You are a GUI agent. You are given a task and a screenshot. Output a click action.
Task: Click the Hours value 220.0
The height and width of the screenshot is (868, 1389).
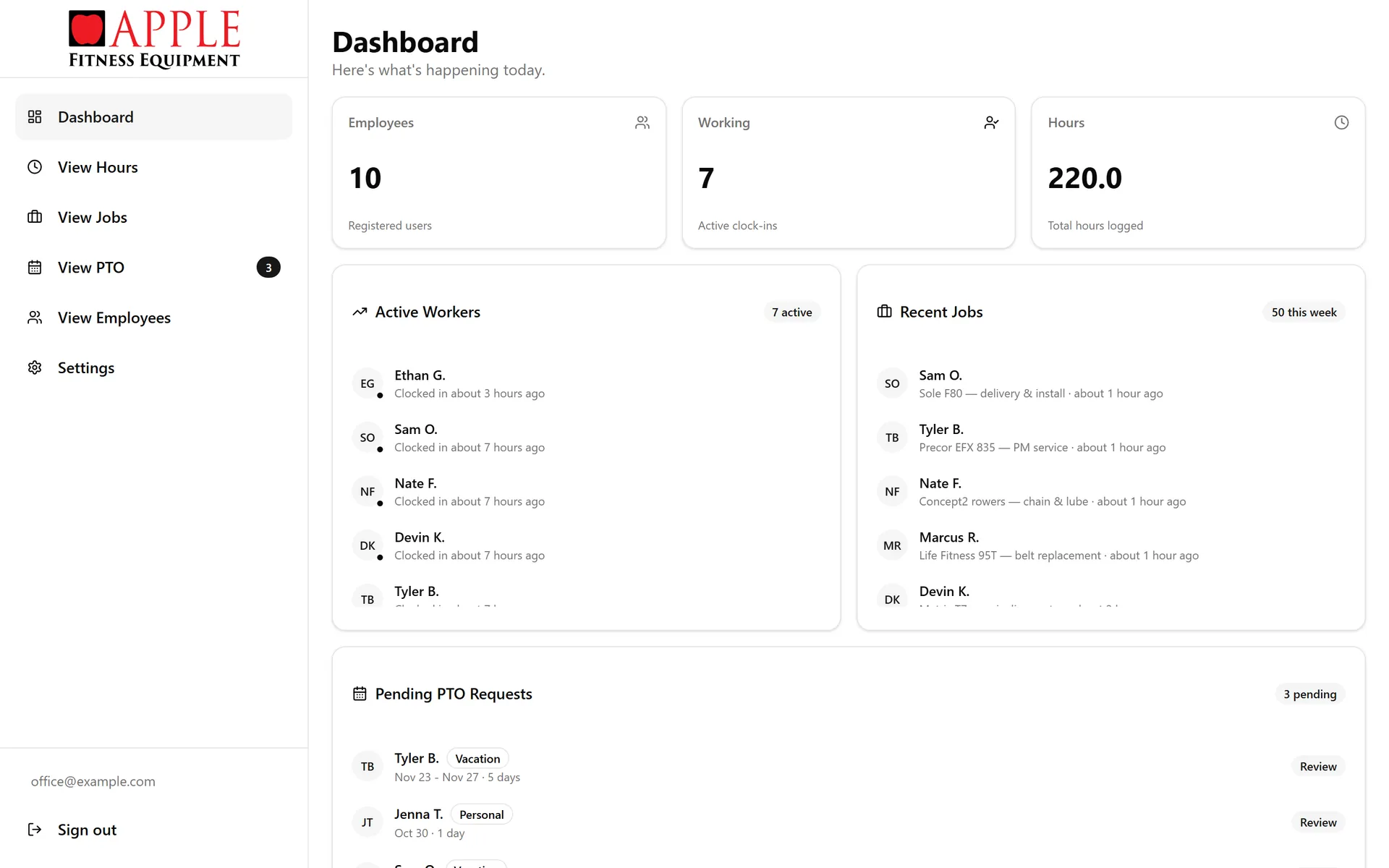(x=1084, y=178)
